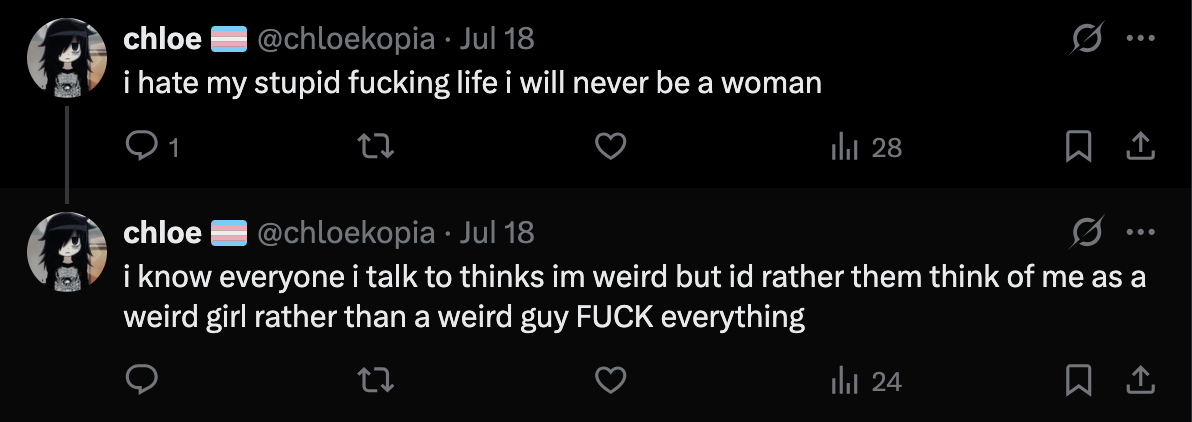View analytics showing 24 views
Viewport: 1192px width, 422px height.
pos(867,380)
